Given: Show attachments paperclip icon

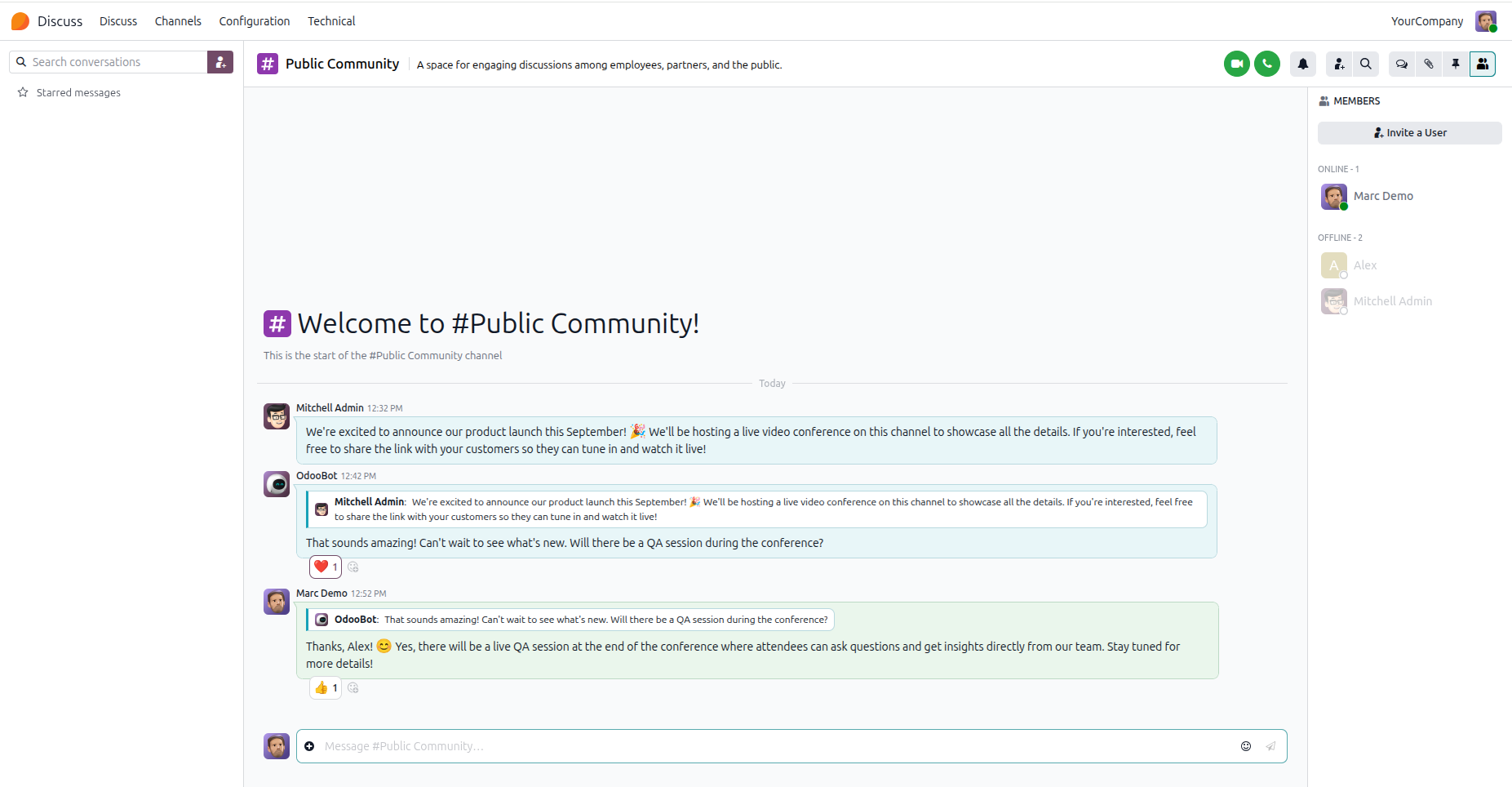Looking at the screenshot, I should (x=1428, y=64).
